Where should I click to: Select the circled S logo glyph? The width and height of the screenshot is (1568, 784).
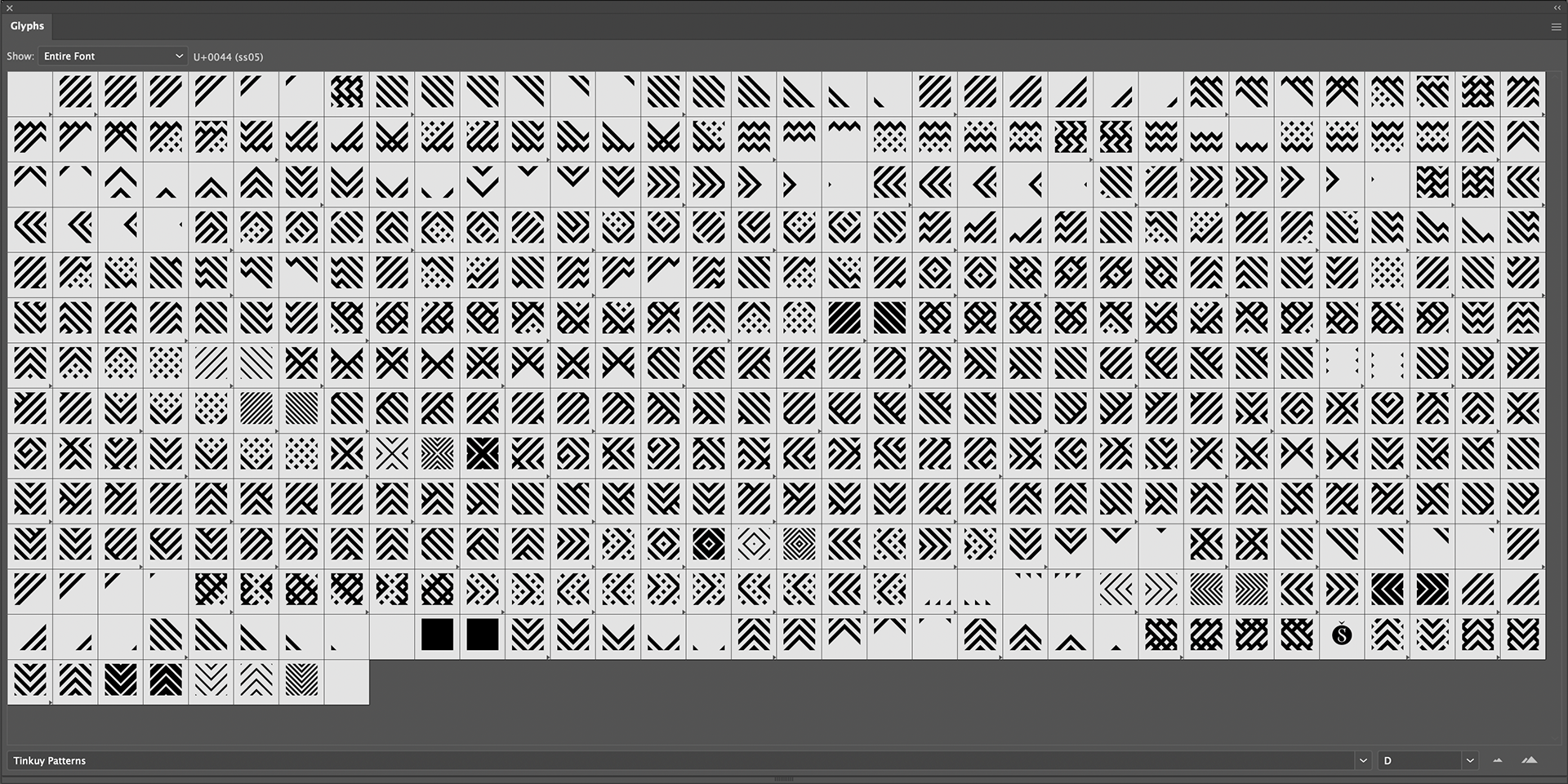point(1342,635)
